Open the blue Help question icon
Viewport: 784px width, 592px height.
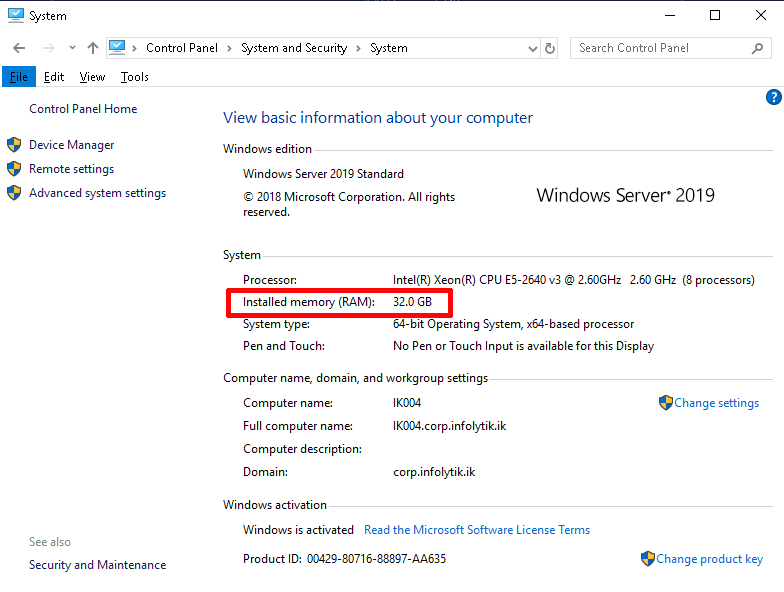[x=774, y=97]
